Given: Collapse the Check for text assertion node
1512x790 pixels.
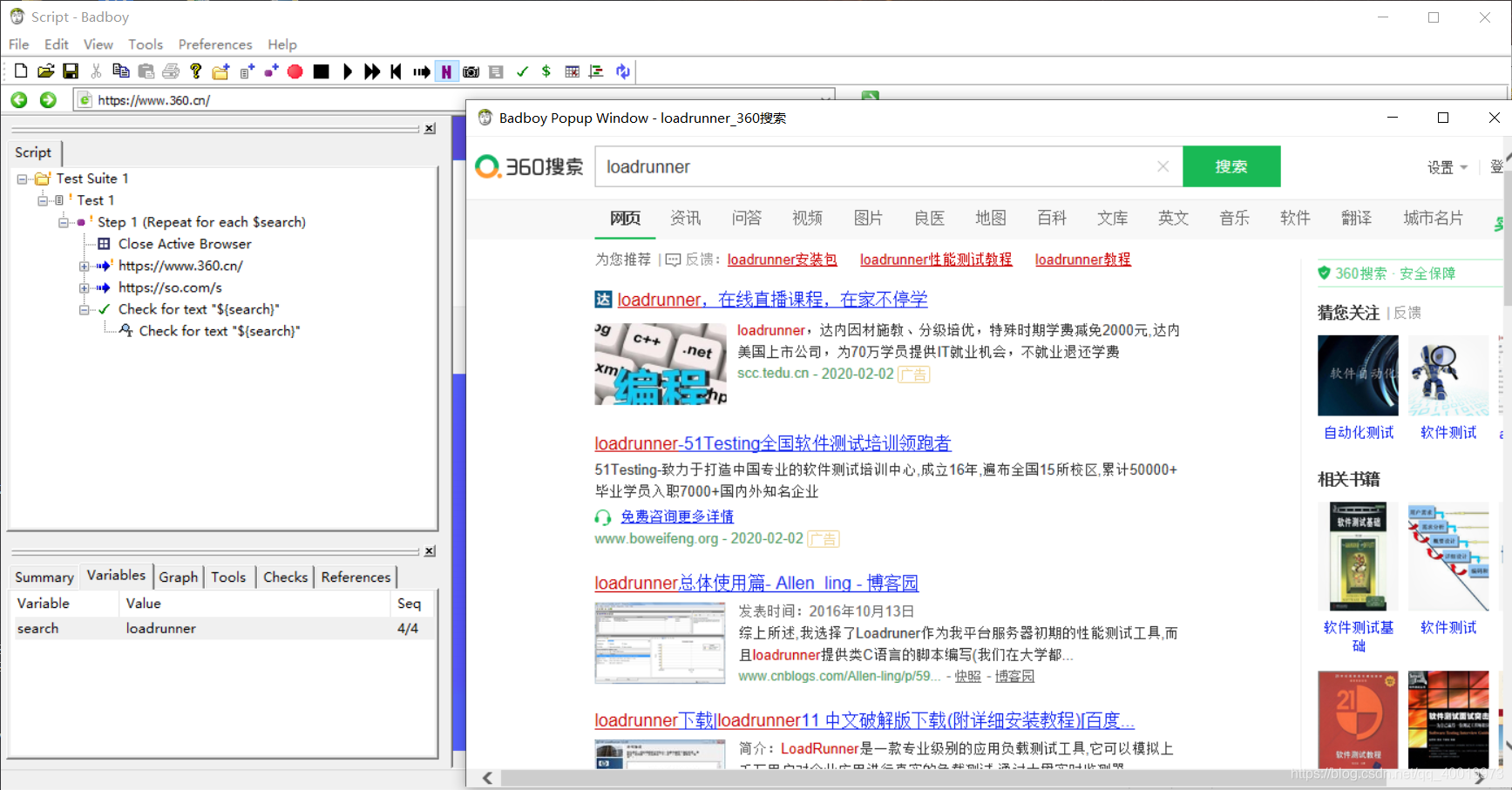Looking at the screenshot, I should [84, 309].
